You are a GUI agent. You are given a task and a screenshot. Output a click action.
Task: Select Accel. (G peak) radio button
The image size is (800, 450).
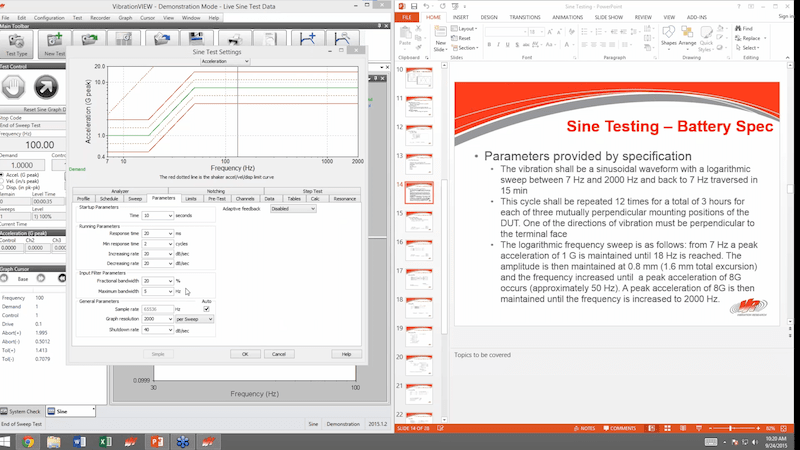tap(2, 175)
